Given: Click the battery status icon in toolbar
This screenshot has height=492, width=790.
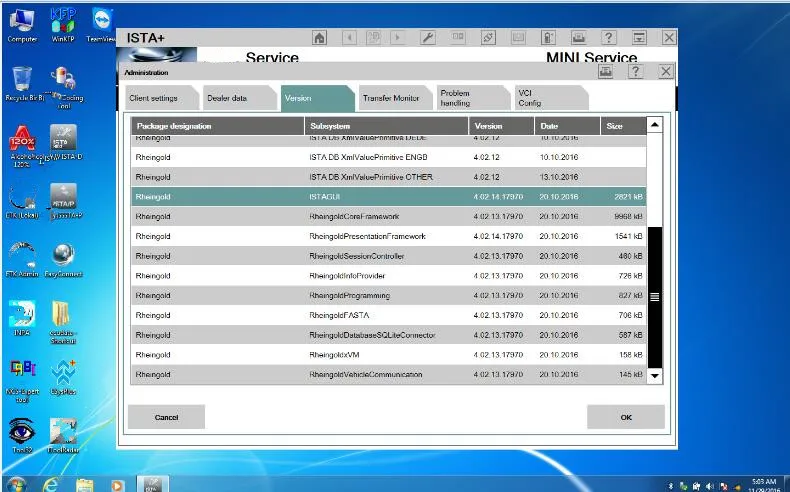Looking at the screenshot, I should point(548,38).
